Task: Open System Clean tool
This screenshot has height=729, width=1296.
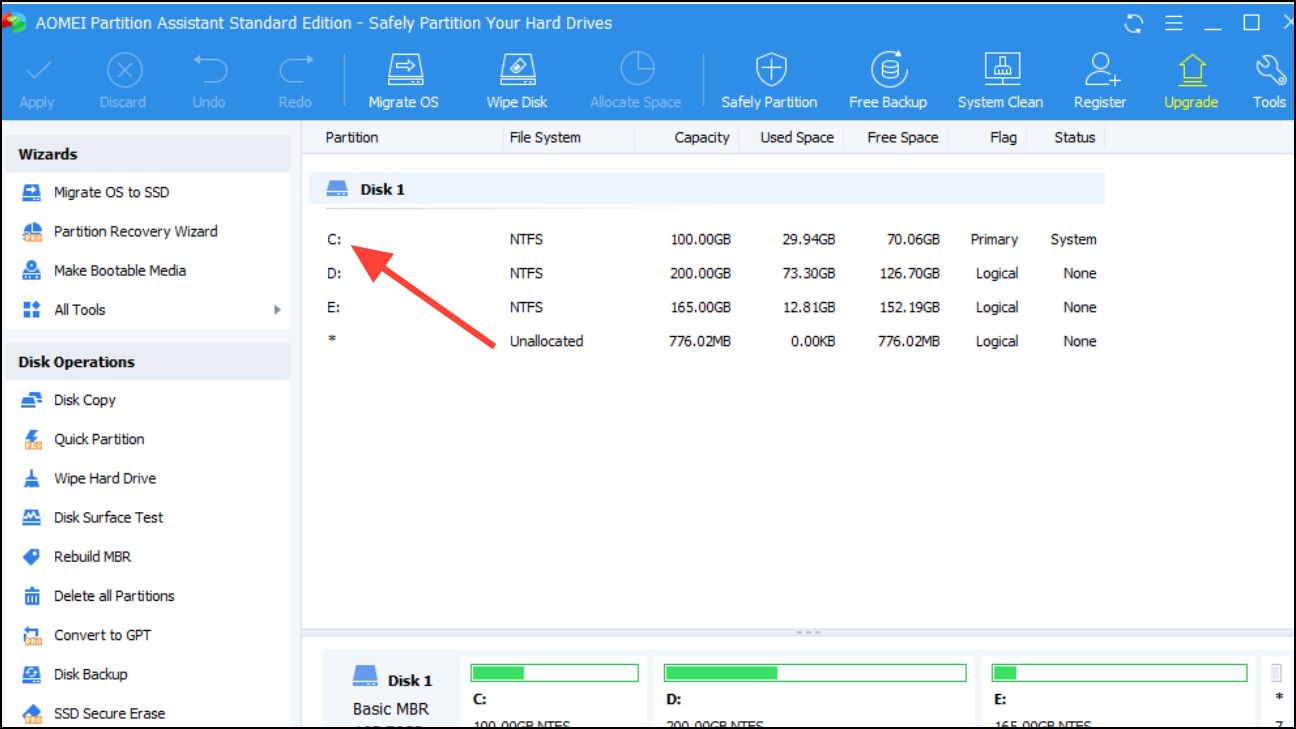Action: (1001, 82)
